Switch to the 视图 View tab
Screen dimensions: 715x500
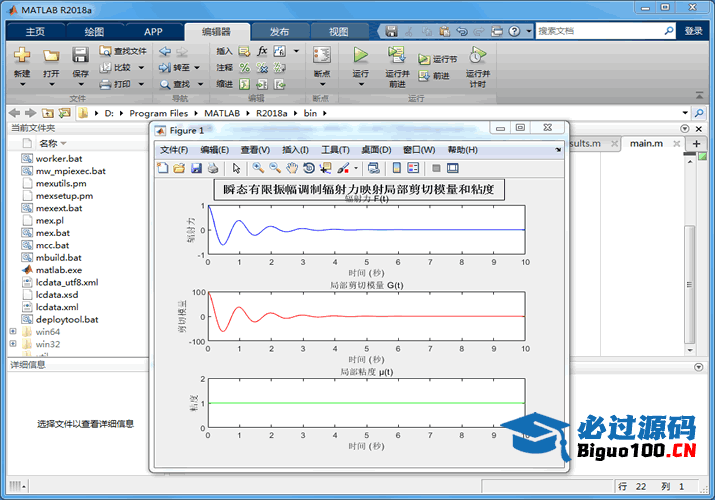338,32
